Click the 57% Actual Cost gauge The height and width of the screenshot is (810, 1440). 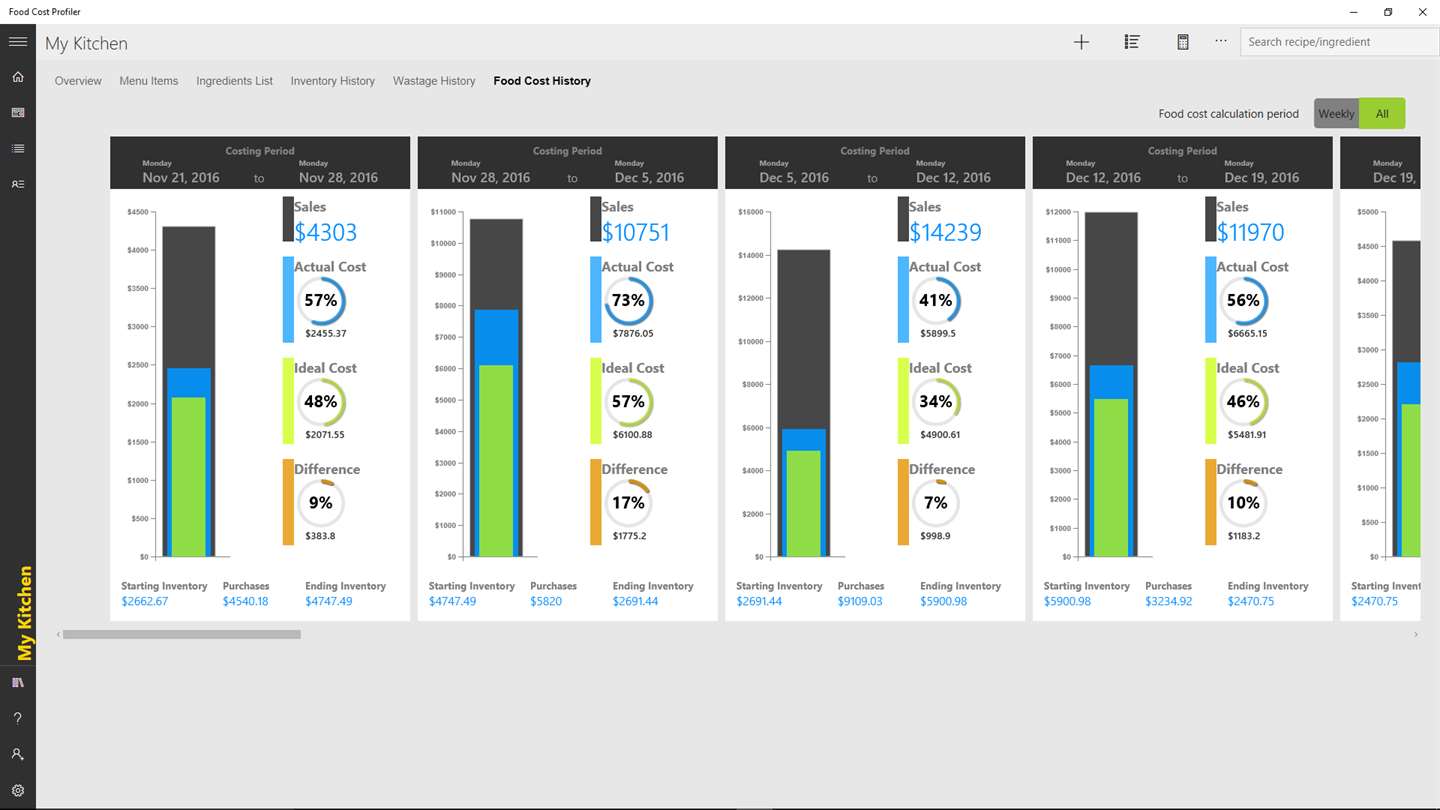pyautogui.click(x=321, y=300)
